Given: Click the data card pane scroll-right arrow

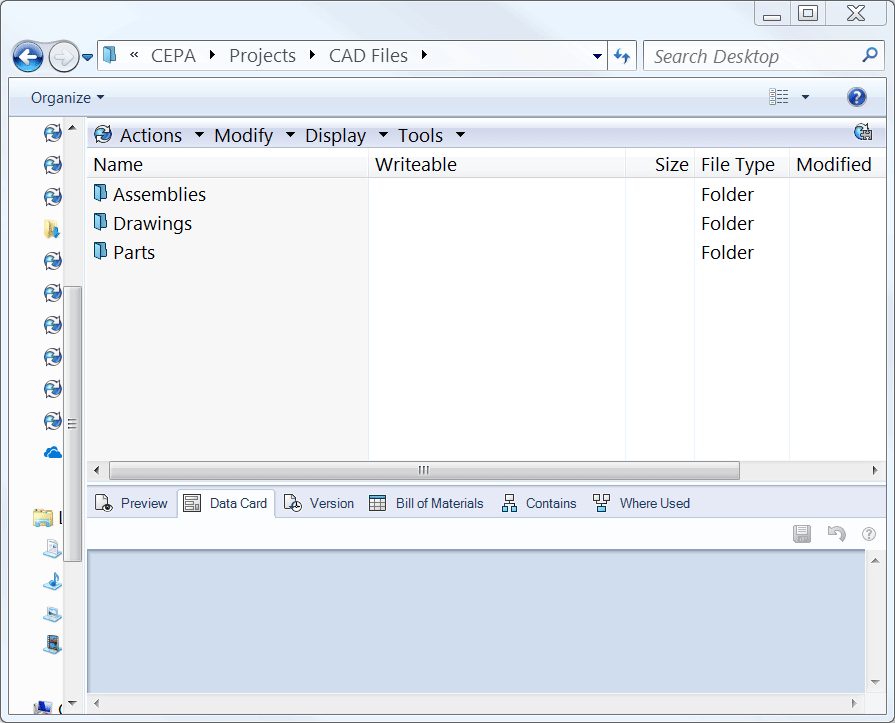Looking at the screenshot, I should (854, 703).
